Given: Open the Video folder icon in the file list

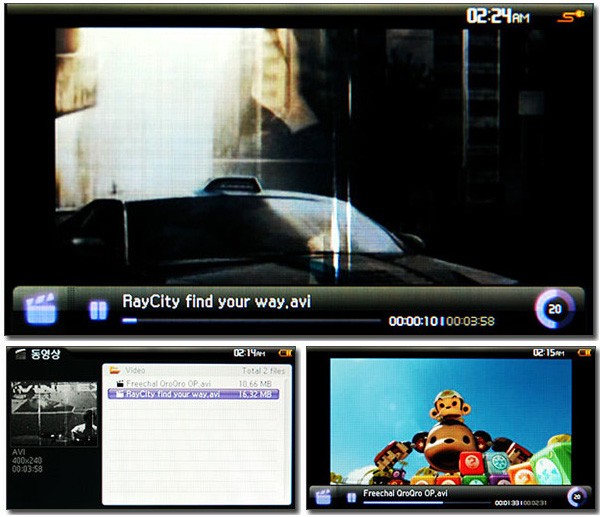Looking at the screenshot, I should click(x=115, y=370).
